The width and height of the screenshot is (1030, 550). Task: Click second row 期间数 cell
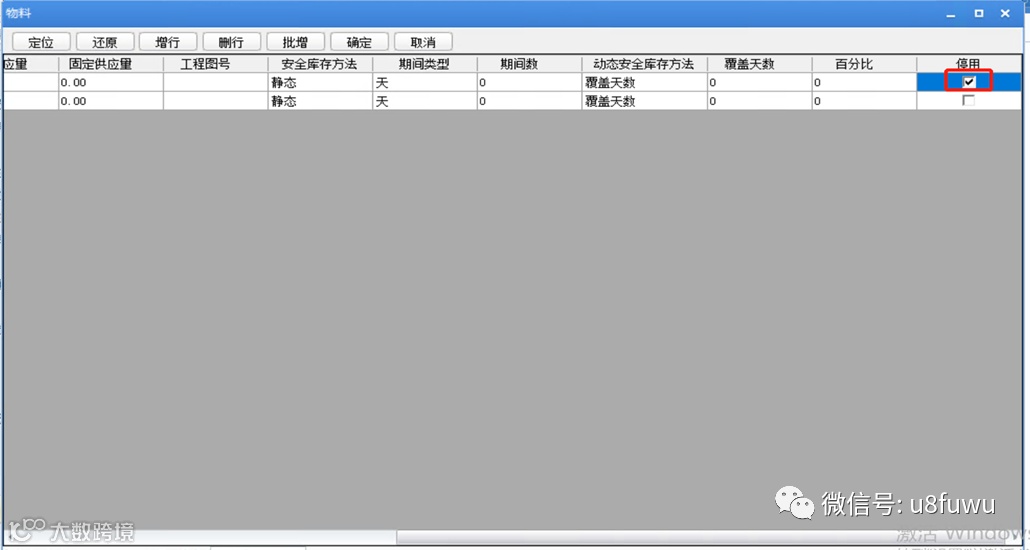(x=529, y=101)
